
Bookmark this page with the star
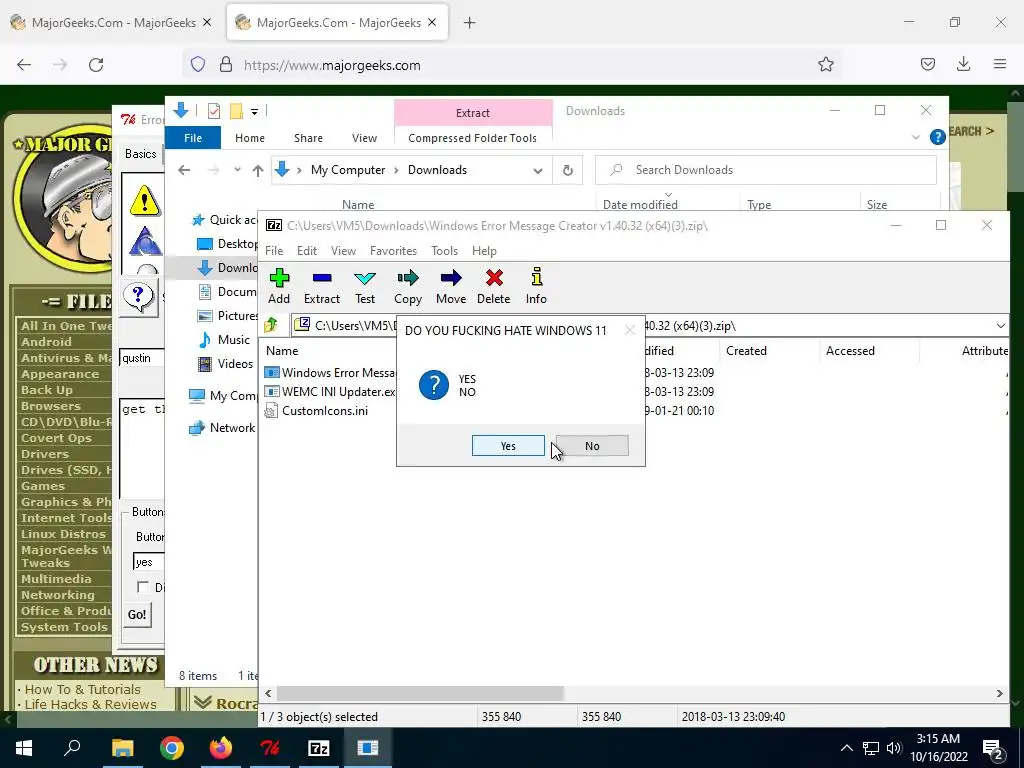point(825,65)
